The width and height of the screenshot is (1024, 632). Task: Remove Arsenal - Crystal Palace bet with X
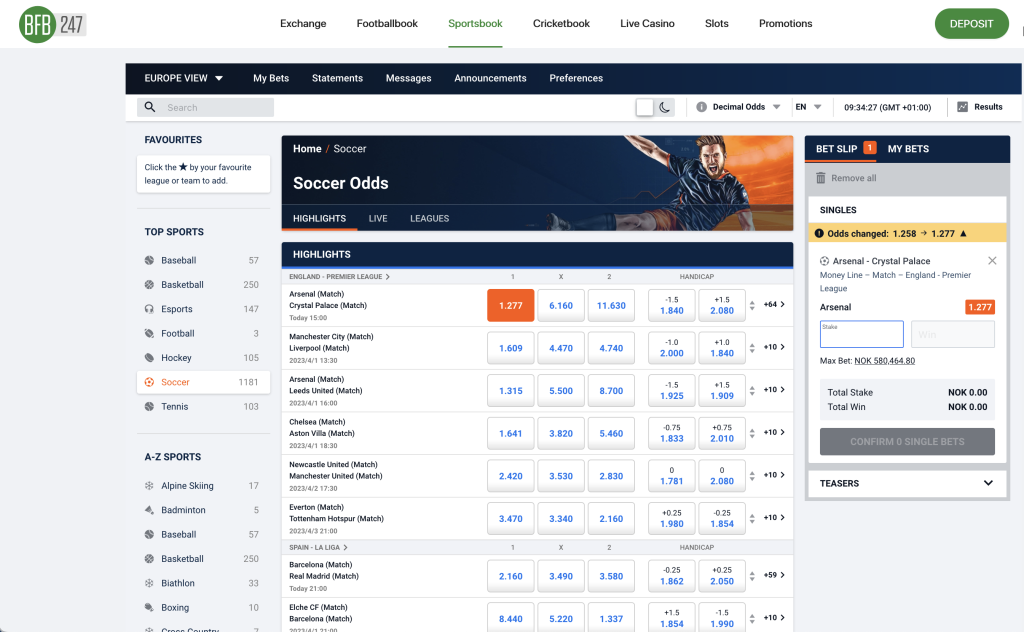coord(992,261)
